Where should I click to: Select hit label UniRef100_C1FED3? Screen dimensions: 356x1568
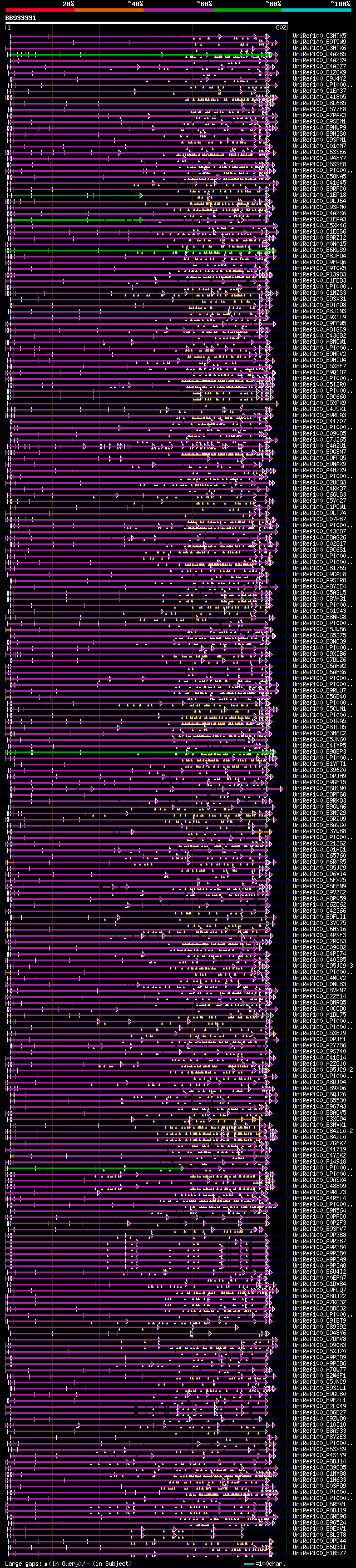pos(319,280)
